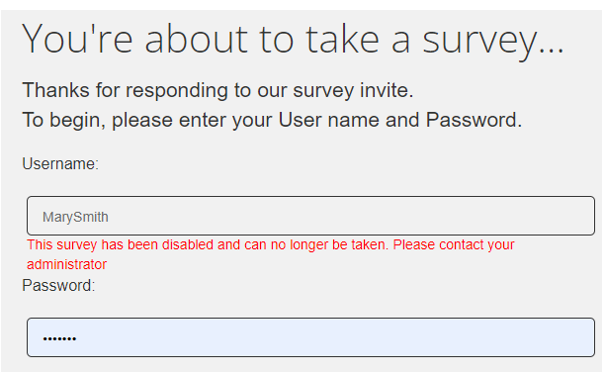Click the word administrator in error text
This screenshot has height=384, width=602.
pos(66,264)
